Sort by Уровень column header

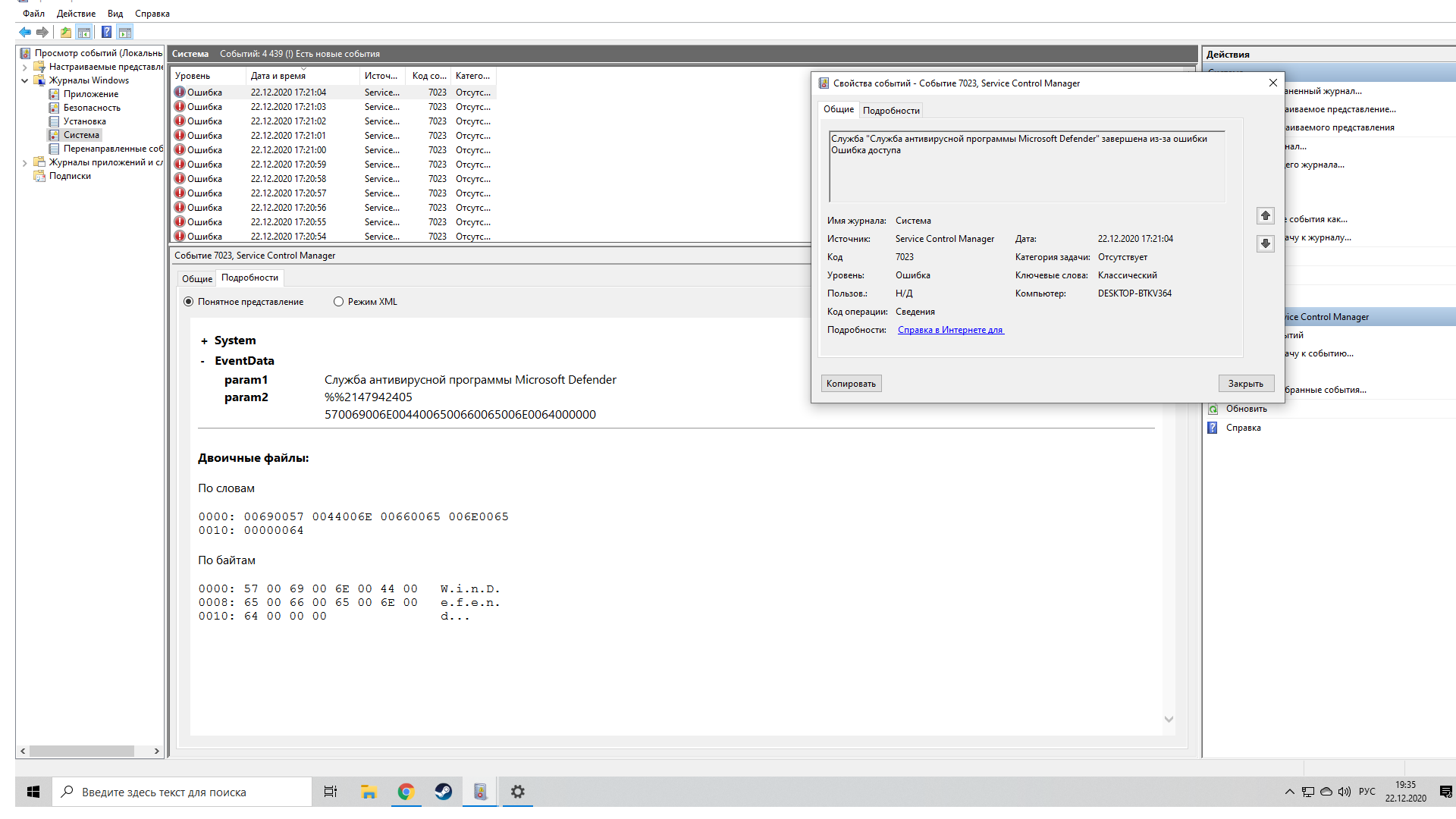[209, 76]
